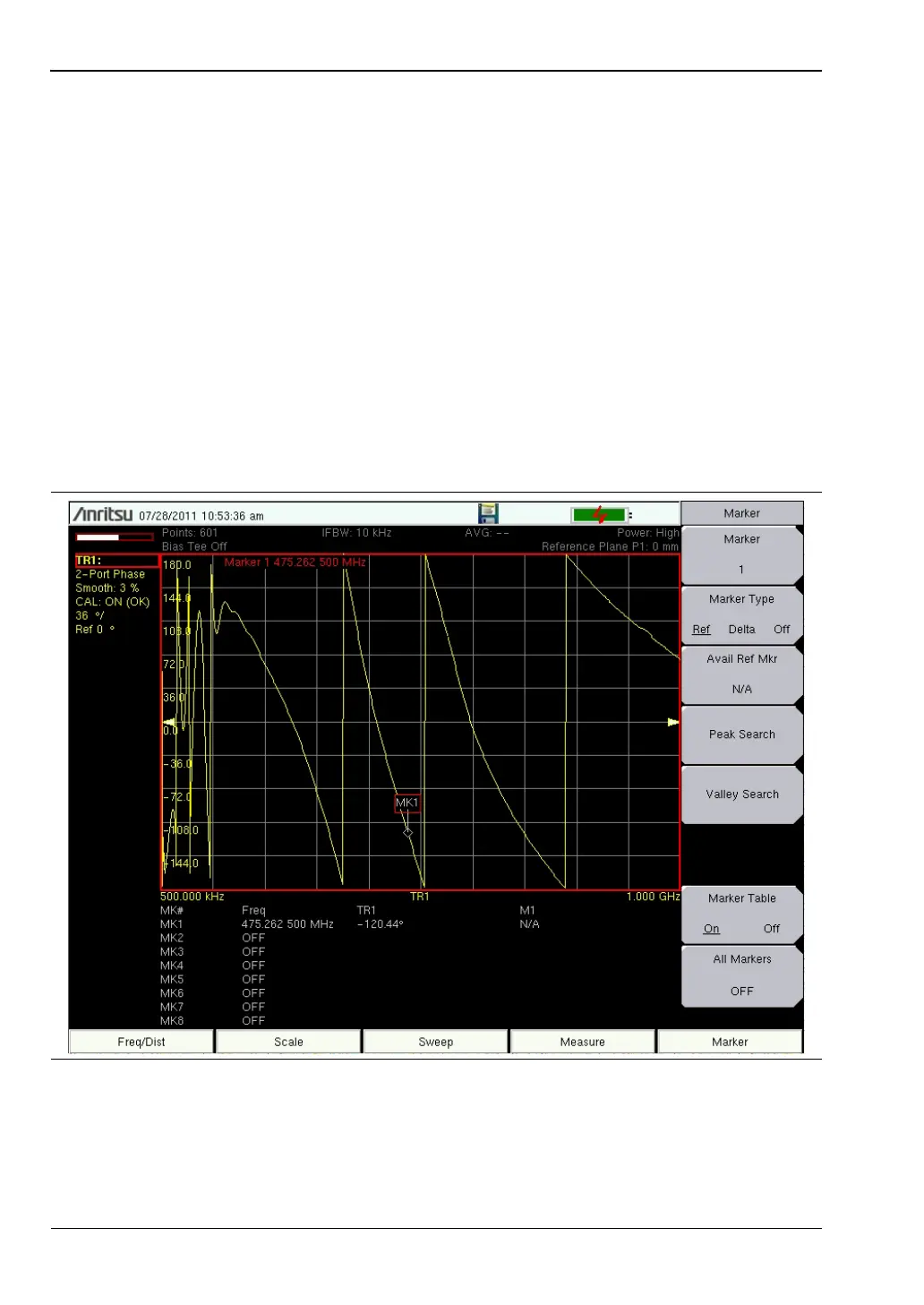Switch to the Sweep menu
The height and width of the screenshot is (1305, 924).
436,1042
